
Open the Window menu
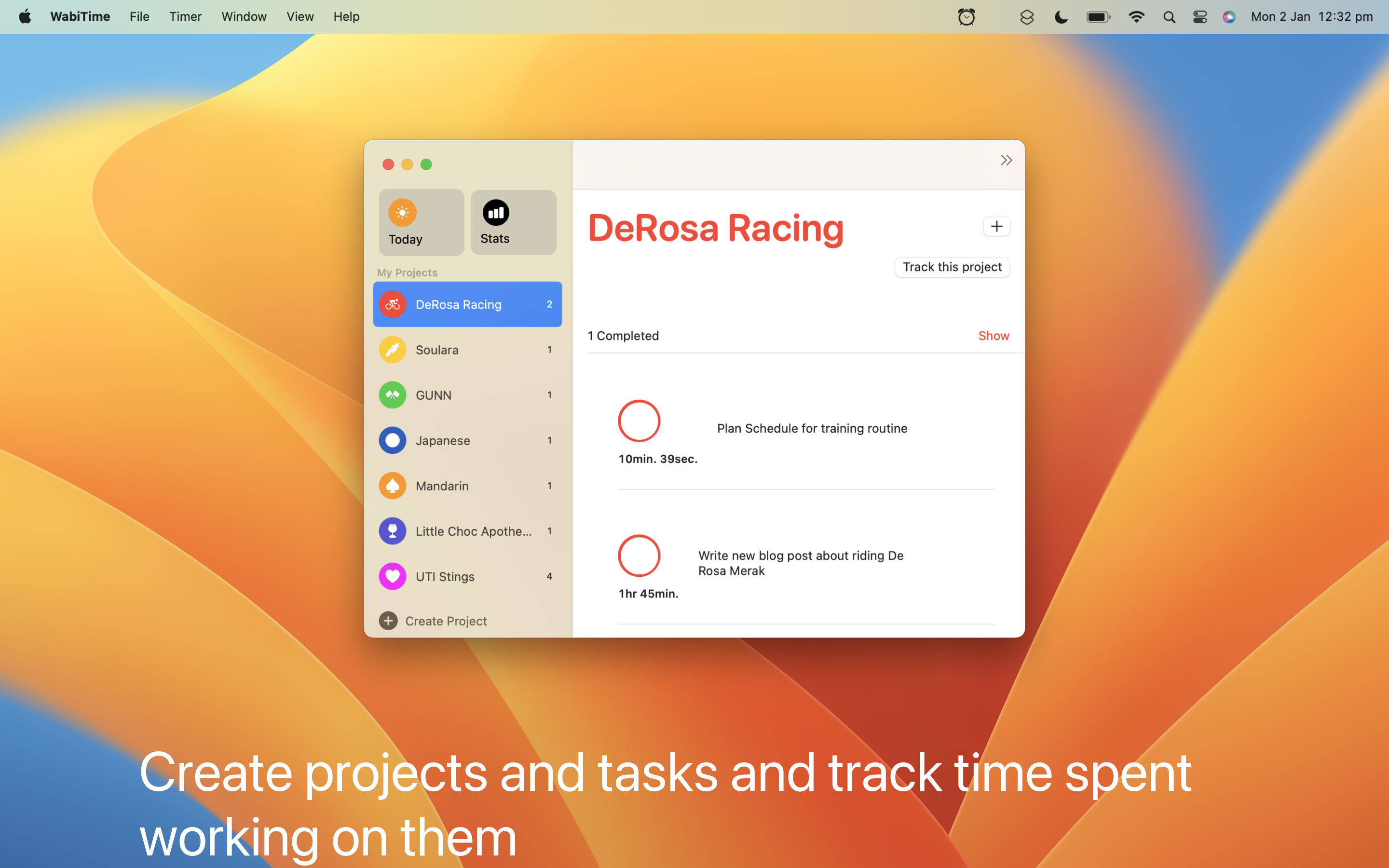tap(244, 17)
